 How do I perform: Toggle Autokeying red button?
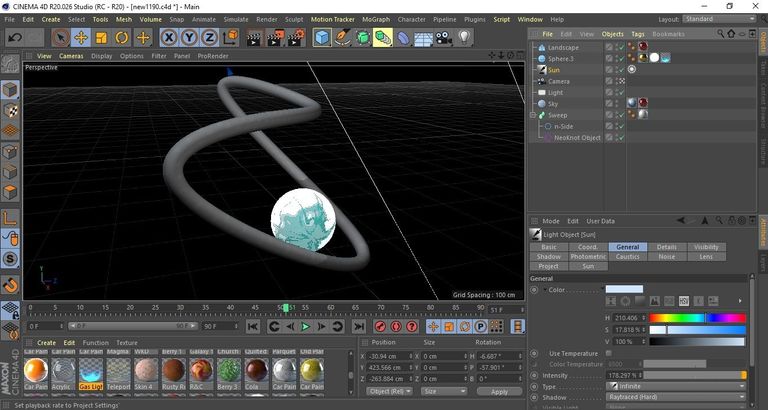(396, 326)
